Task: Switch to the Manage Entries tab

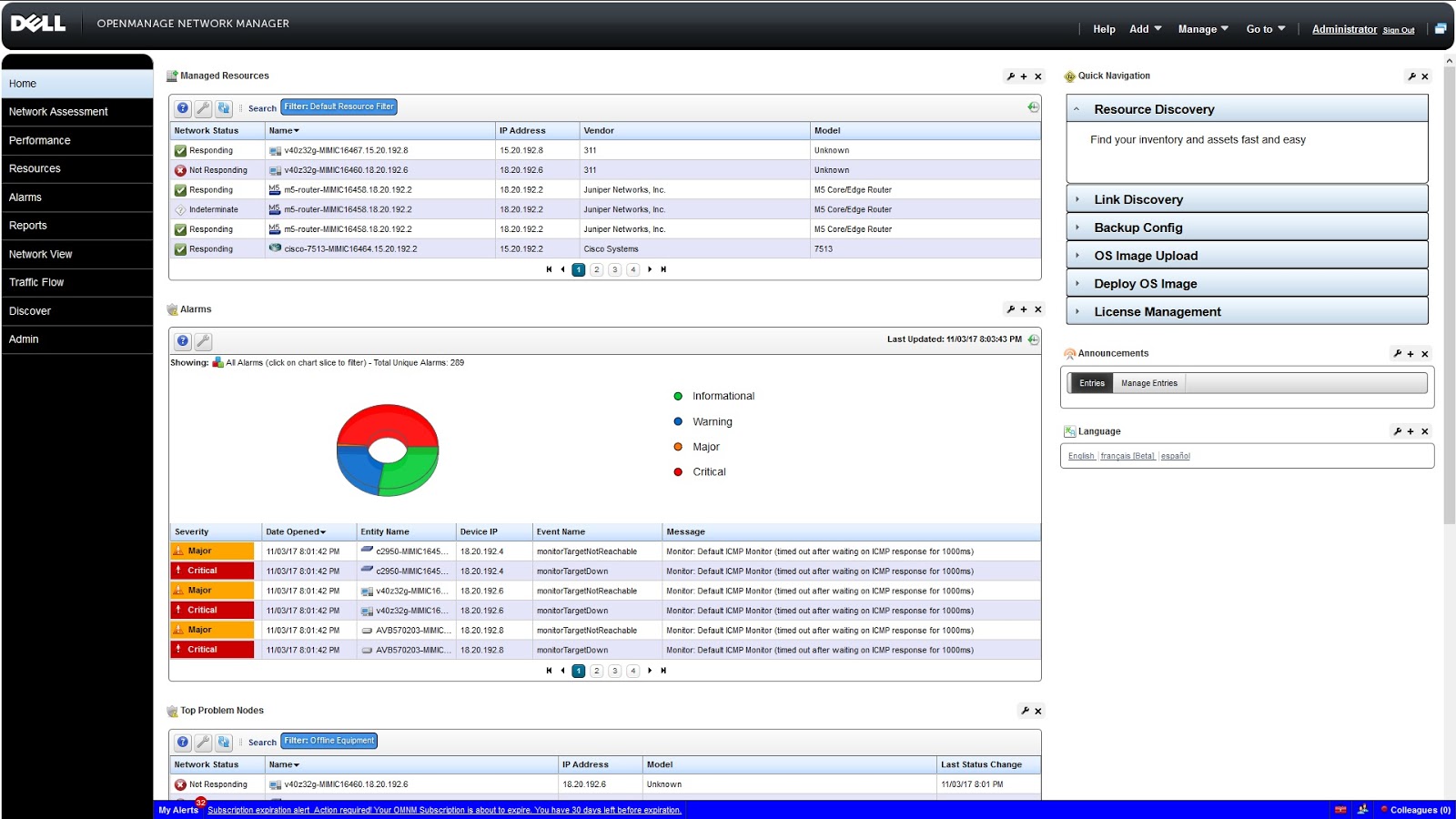Action: [x=1148, y=383]
